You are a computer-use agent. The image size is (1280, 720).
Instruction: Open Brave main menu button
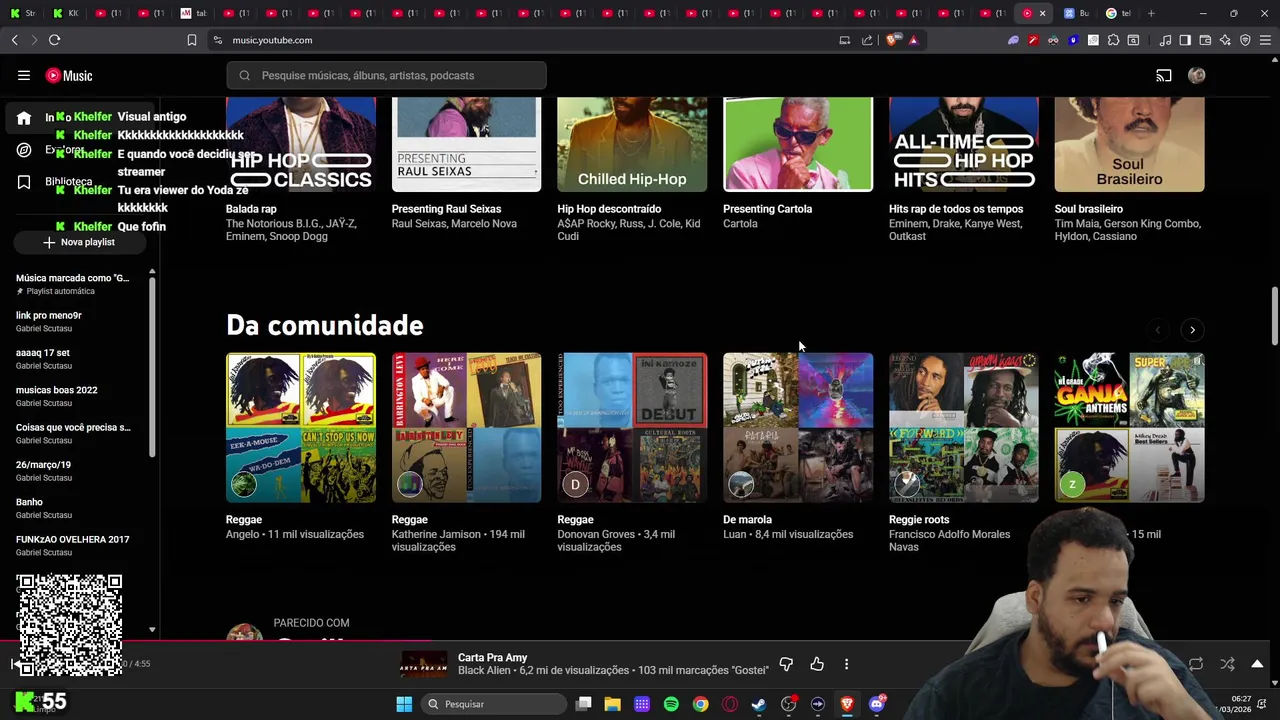point(1266,40)
